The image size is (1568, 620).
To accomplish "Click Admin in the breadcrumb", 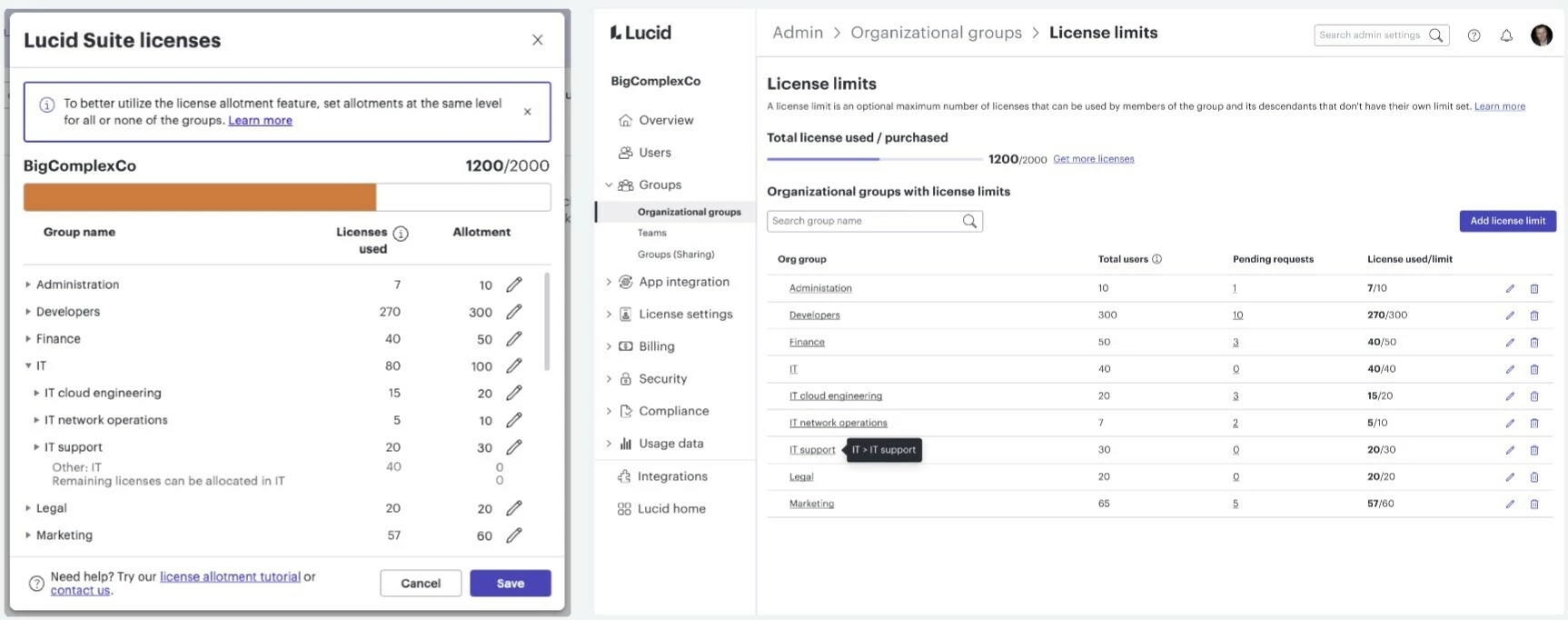I will pos(798,33).
